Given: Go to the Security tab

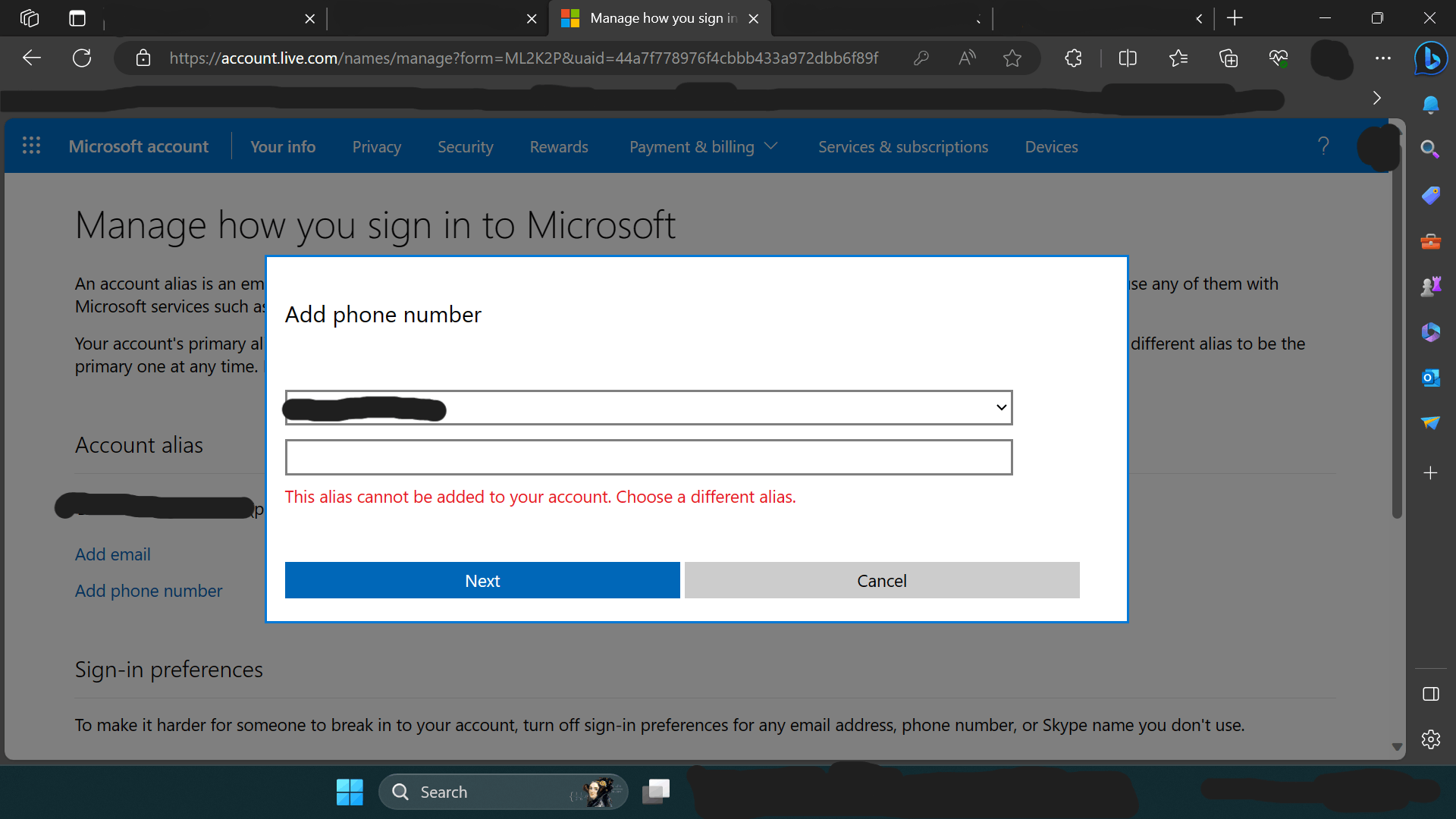Looking at the screenshot, I should [x=465, y=147].
